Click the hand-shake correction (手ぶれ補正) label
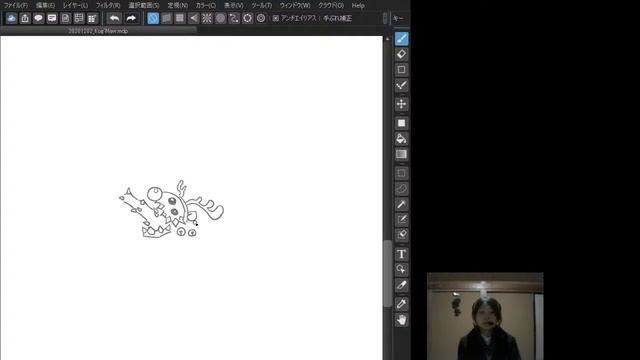The width and height of the screenshot is (640, 360). coord(338,18)
